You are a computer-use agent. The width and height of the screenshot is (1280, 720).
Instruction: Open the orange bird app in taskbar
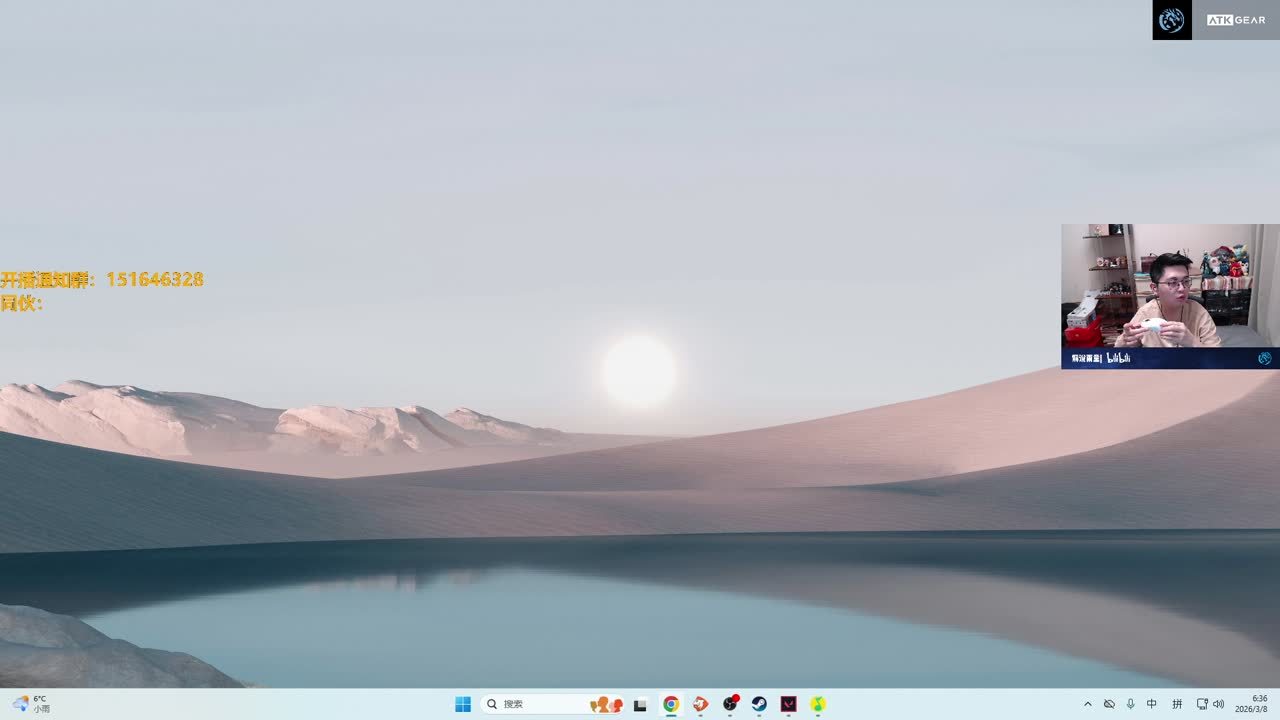point(701,704)
